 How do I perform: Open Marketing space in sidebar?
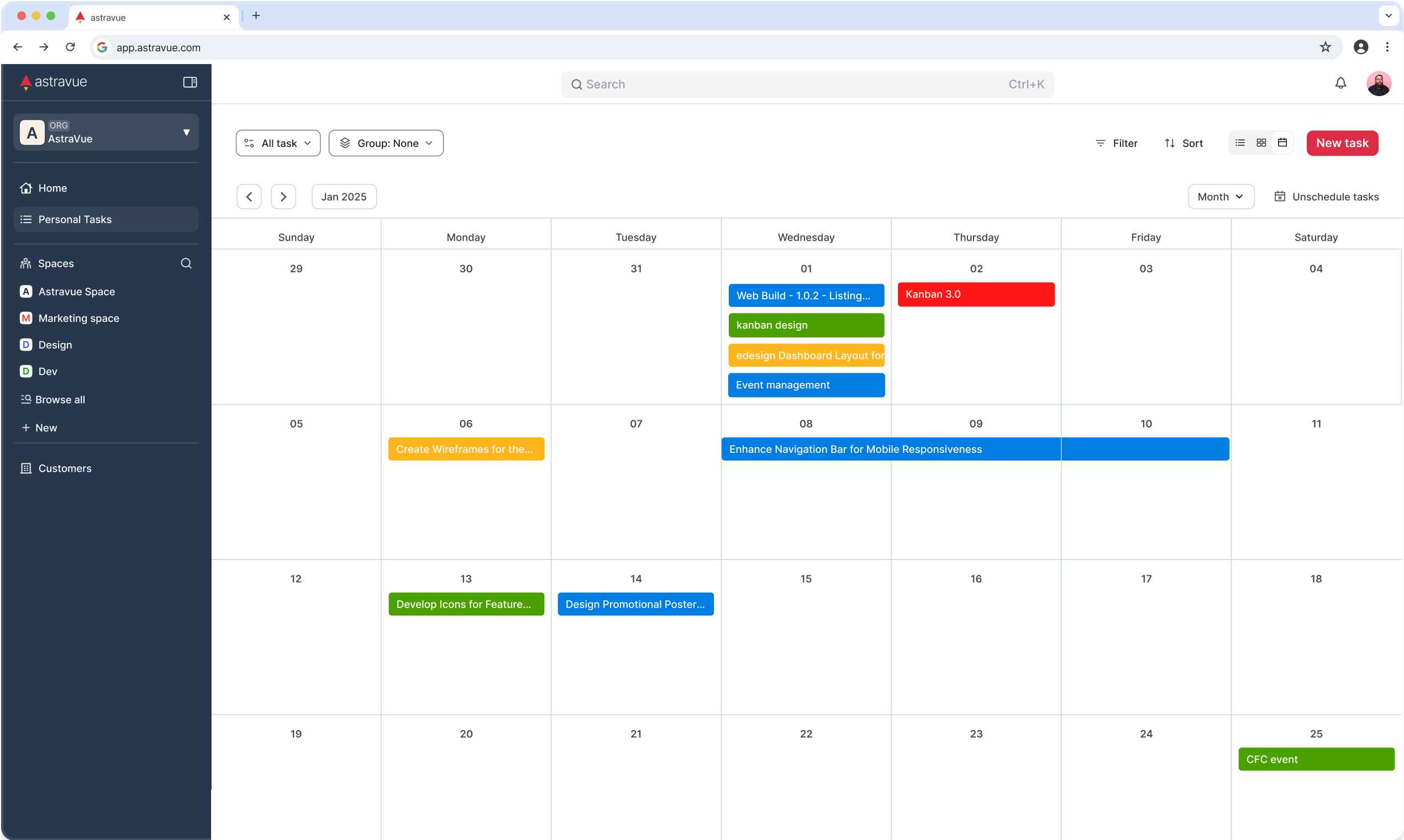pos(78,318)
